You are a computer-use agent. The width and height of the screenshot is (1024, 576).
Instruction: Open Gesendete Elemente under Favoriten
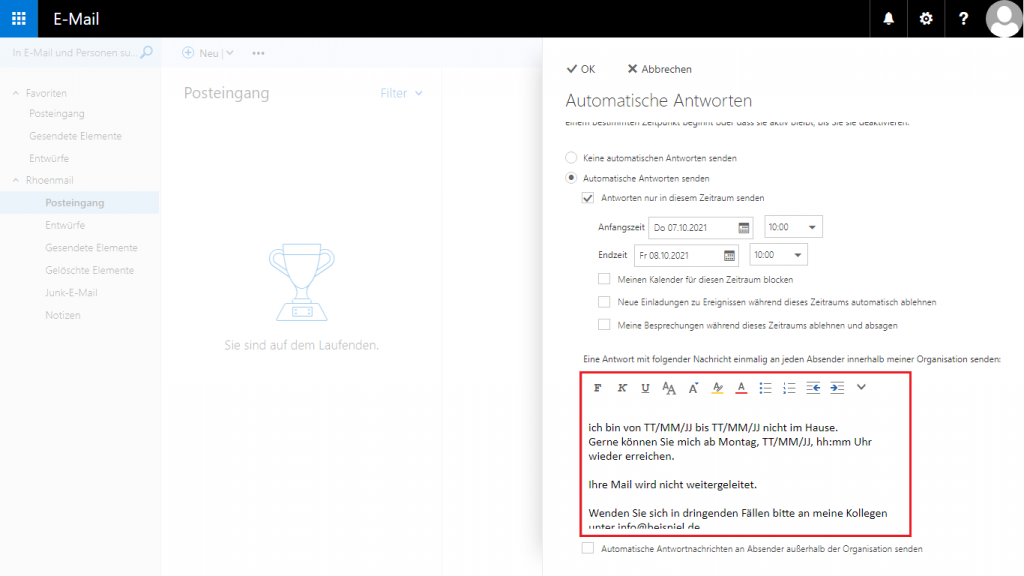75,136
